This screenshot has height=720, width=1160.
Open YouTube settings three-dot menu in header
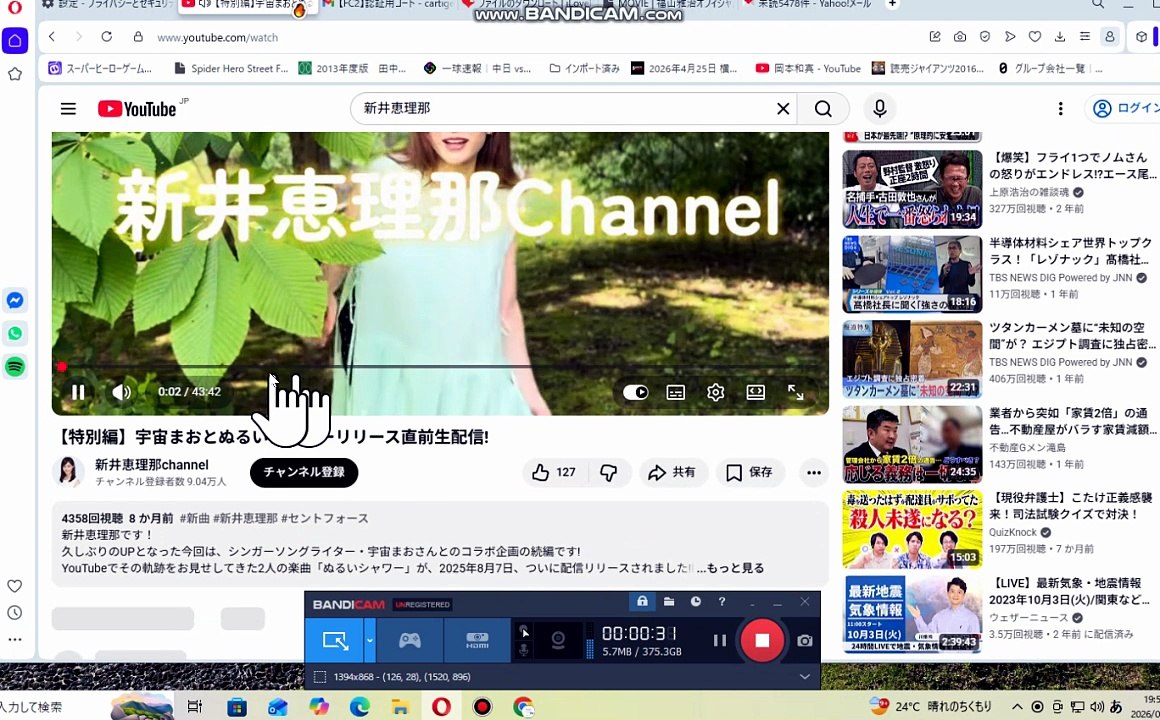tap(1060, 109)
